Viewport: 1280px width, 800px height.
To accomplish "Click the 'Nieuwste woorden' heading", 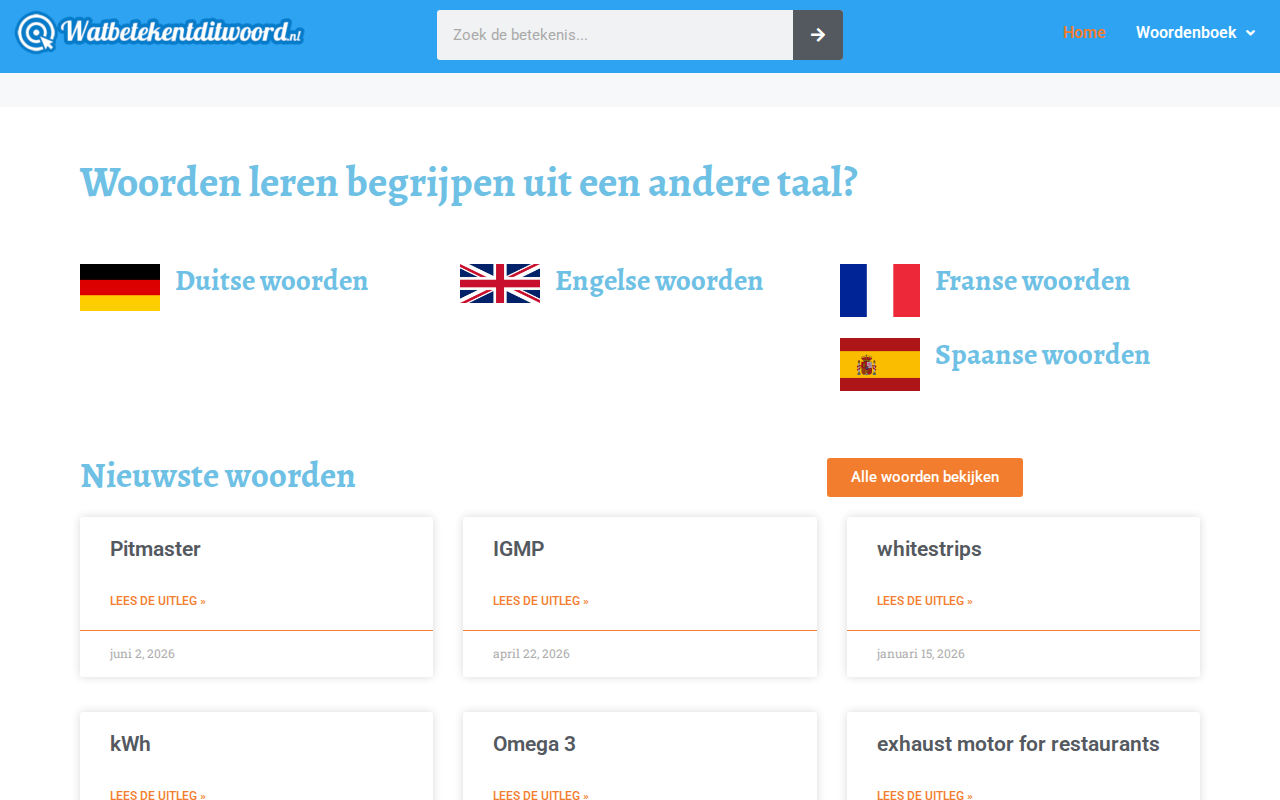I will click(x=218, y=475).
